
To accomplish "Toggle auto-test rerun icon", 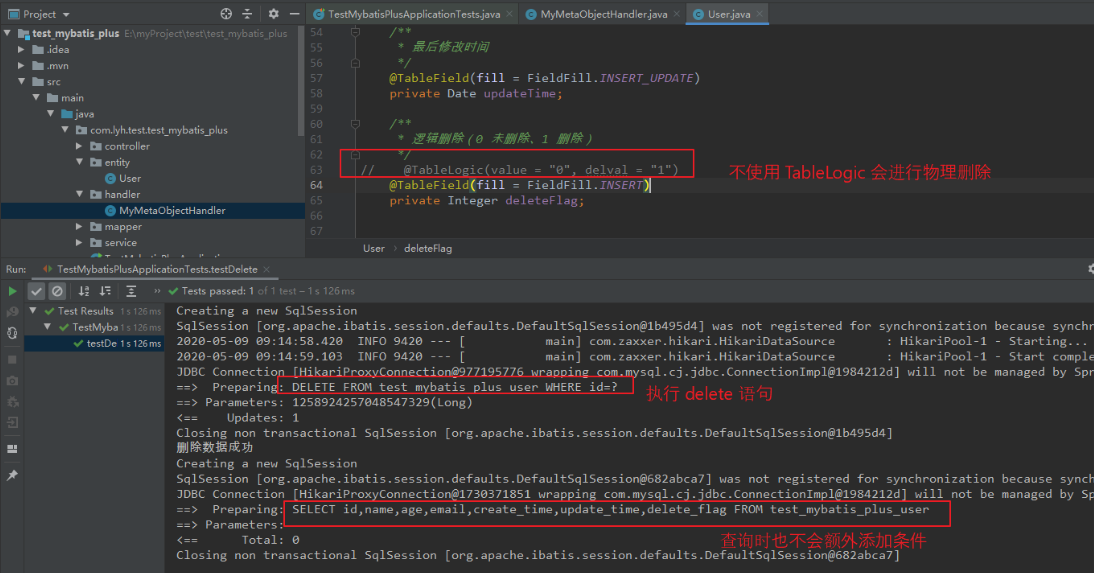I will pyautogui.click(x=12, y=333).
